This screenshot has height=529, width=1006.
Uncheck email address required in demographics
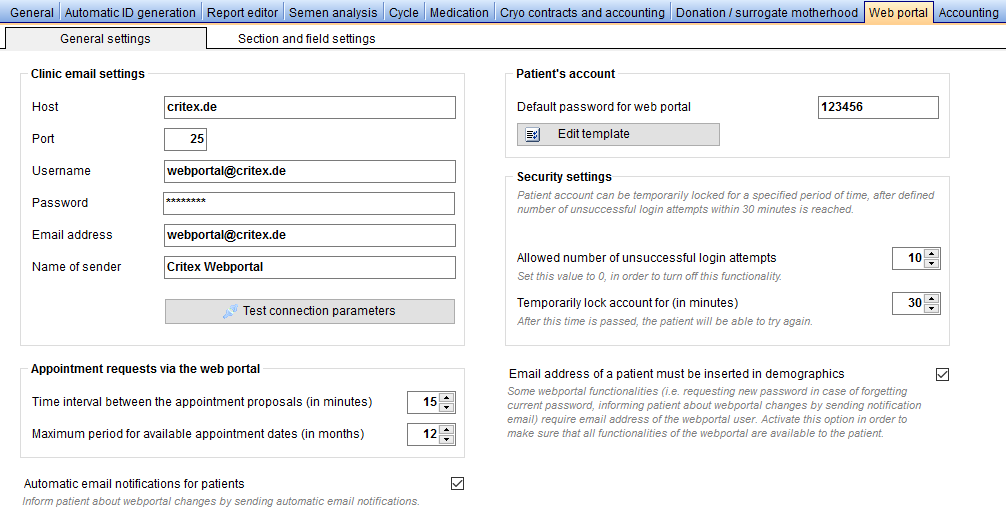(942, 374)
